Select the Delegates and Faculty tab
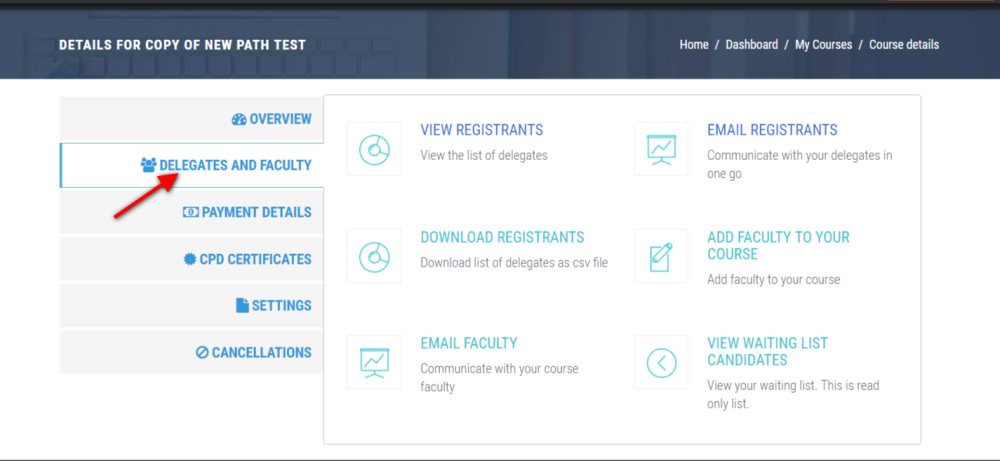The image size is (1000, 461). pos(191,165)
